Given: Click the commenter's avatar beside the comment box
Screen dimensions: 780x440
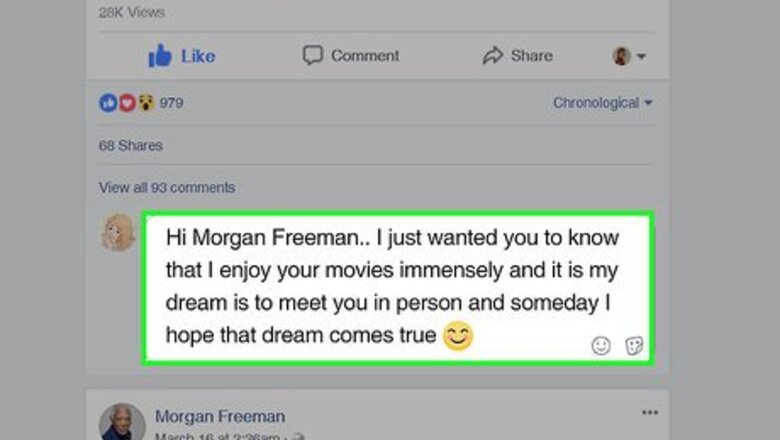Looking at the screenshot, I should coord(117,233).
